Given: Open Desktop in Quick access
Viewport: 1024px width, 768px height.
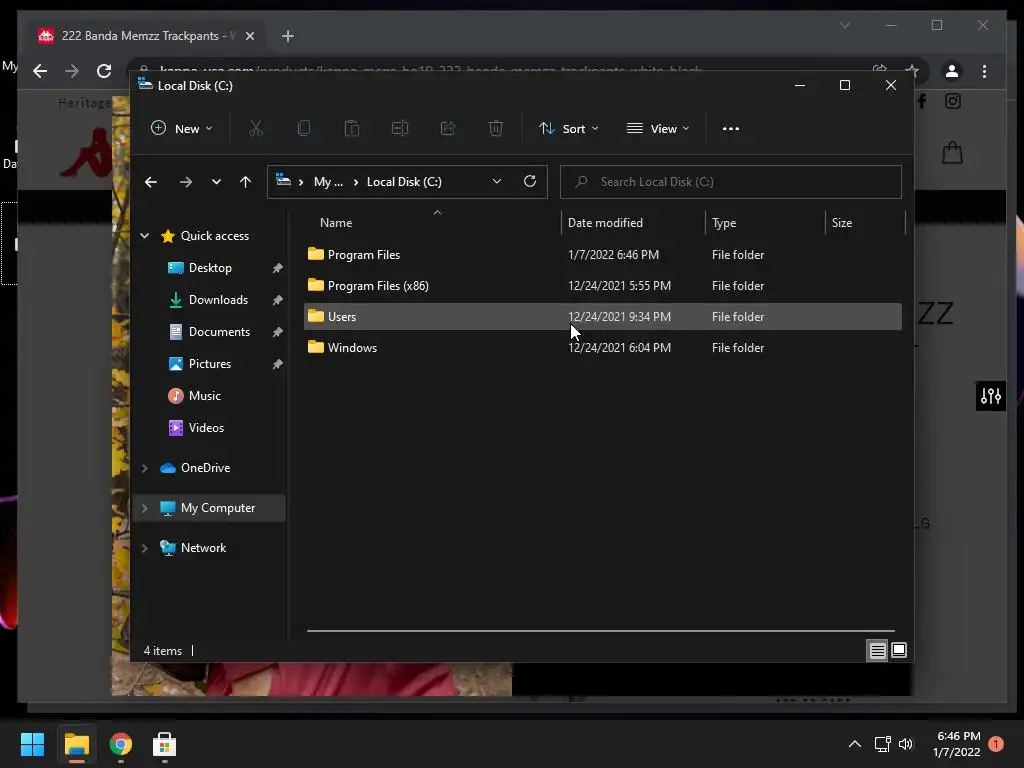Looking at the screenshot, I should [210, 268].
